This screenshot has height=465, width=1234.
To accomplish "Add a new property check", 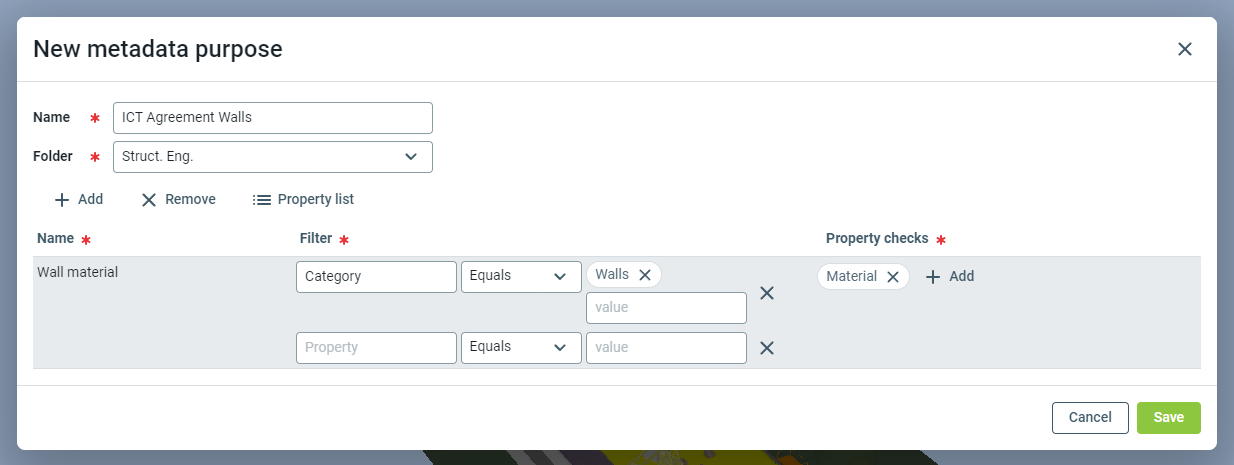I will [949, 277].
